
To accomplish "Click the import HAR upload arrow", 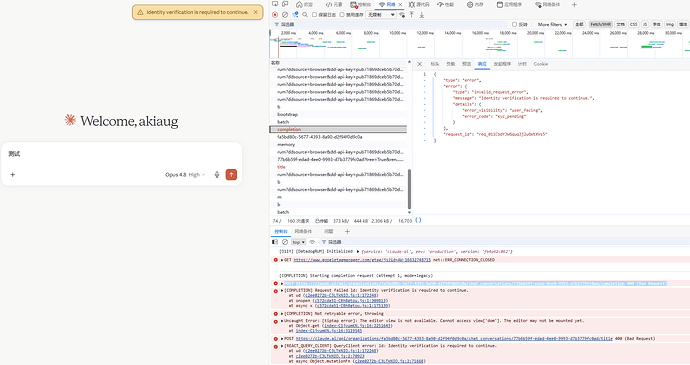I will [x=411, y=15].
